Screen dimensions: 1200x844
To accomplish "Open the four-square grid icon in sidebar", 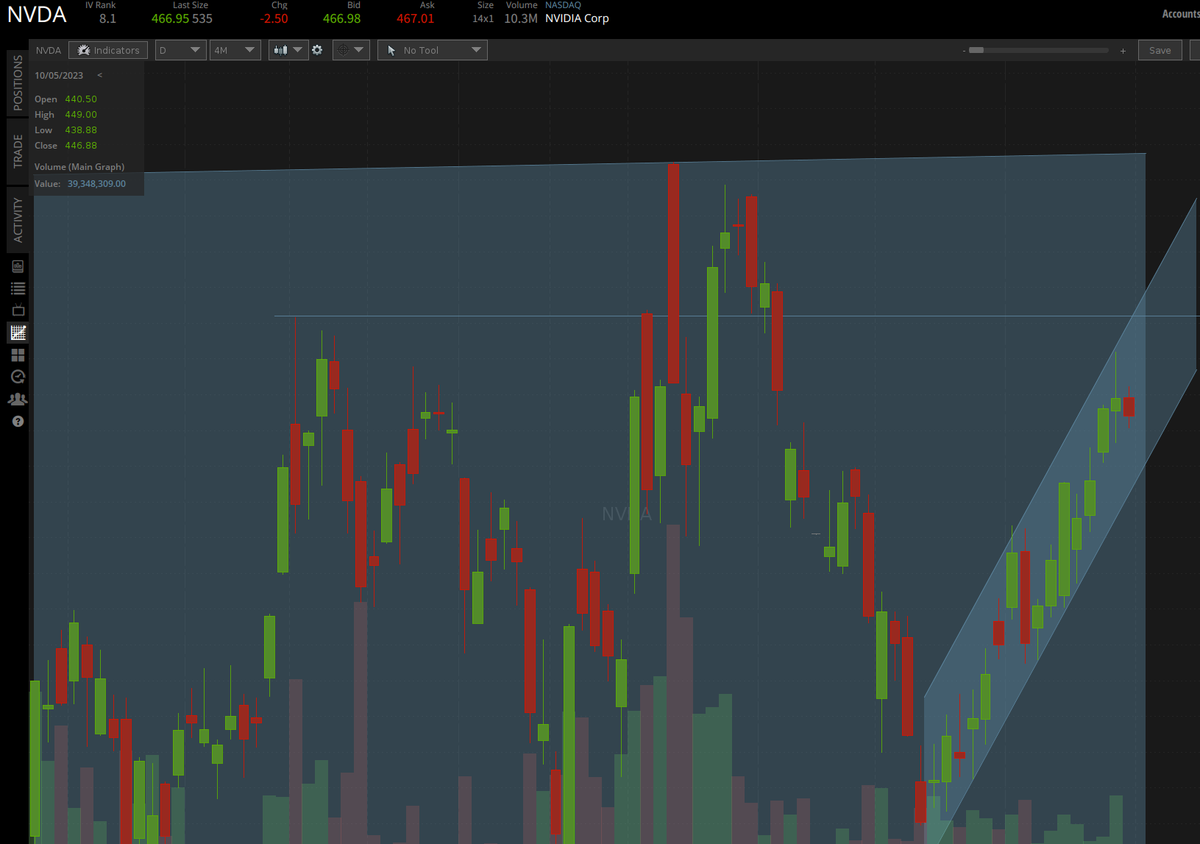I will tap(18, 354).
